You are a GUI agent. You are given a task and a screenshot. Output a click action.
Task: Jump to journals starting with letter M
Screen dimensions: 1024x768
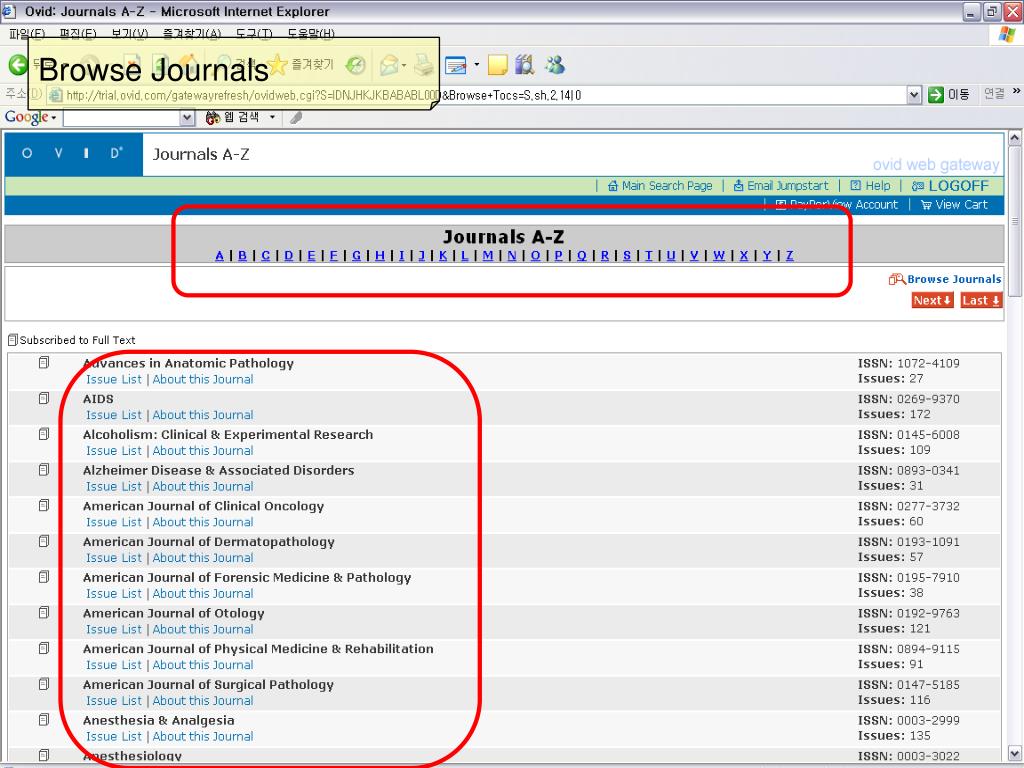click(x=488, y=255)
